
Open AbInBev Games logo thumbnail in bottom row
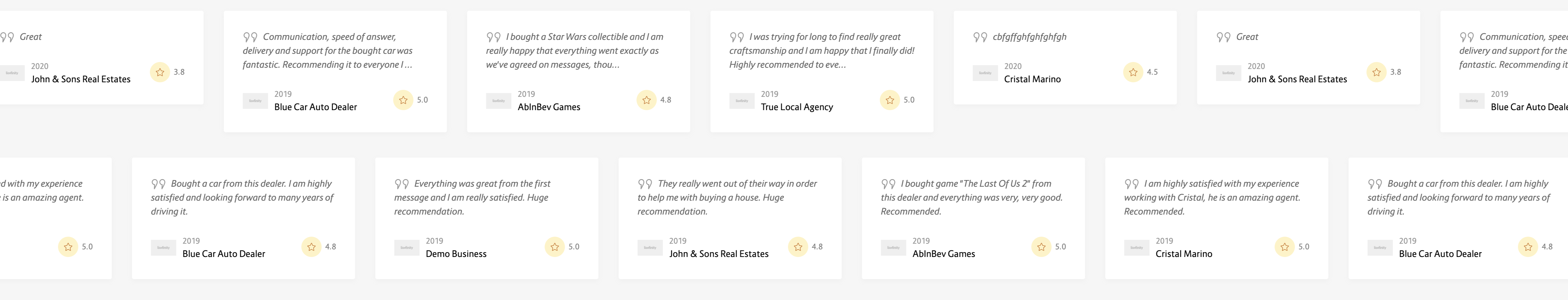(893, 248)
